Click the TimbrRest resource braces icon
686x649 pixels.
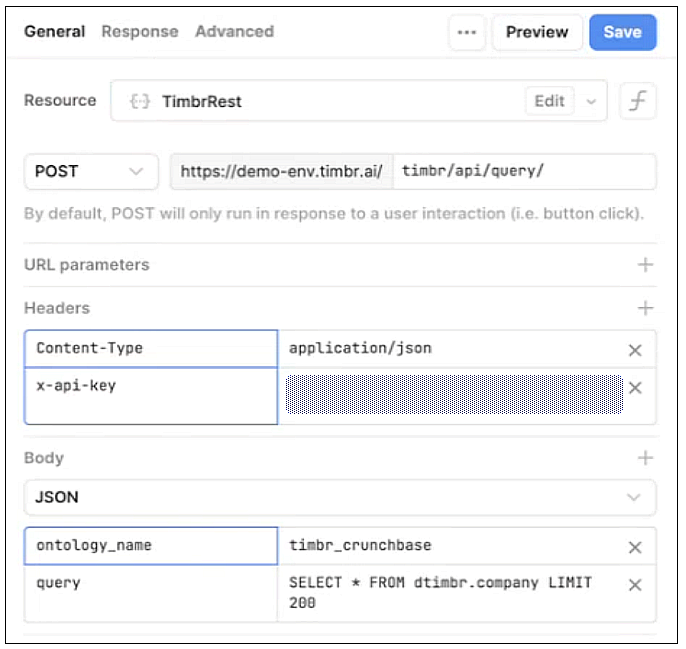[140, 102]
